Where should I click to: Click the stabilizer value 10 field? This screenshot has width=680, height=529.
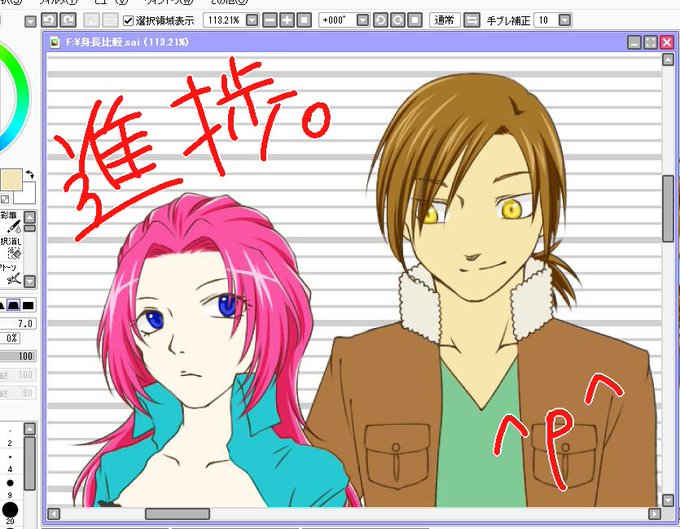pyautogui.click(x=546, y=20)
